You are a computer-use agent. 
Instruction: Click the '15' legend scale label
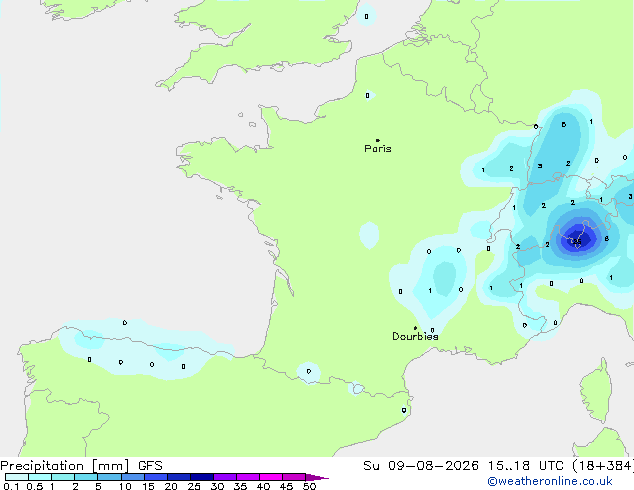coord(148,486)
